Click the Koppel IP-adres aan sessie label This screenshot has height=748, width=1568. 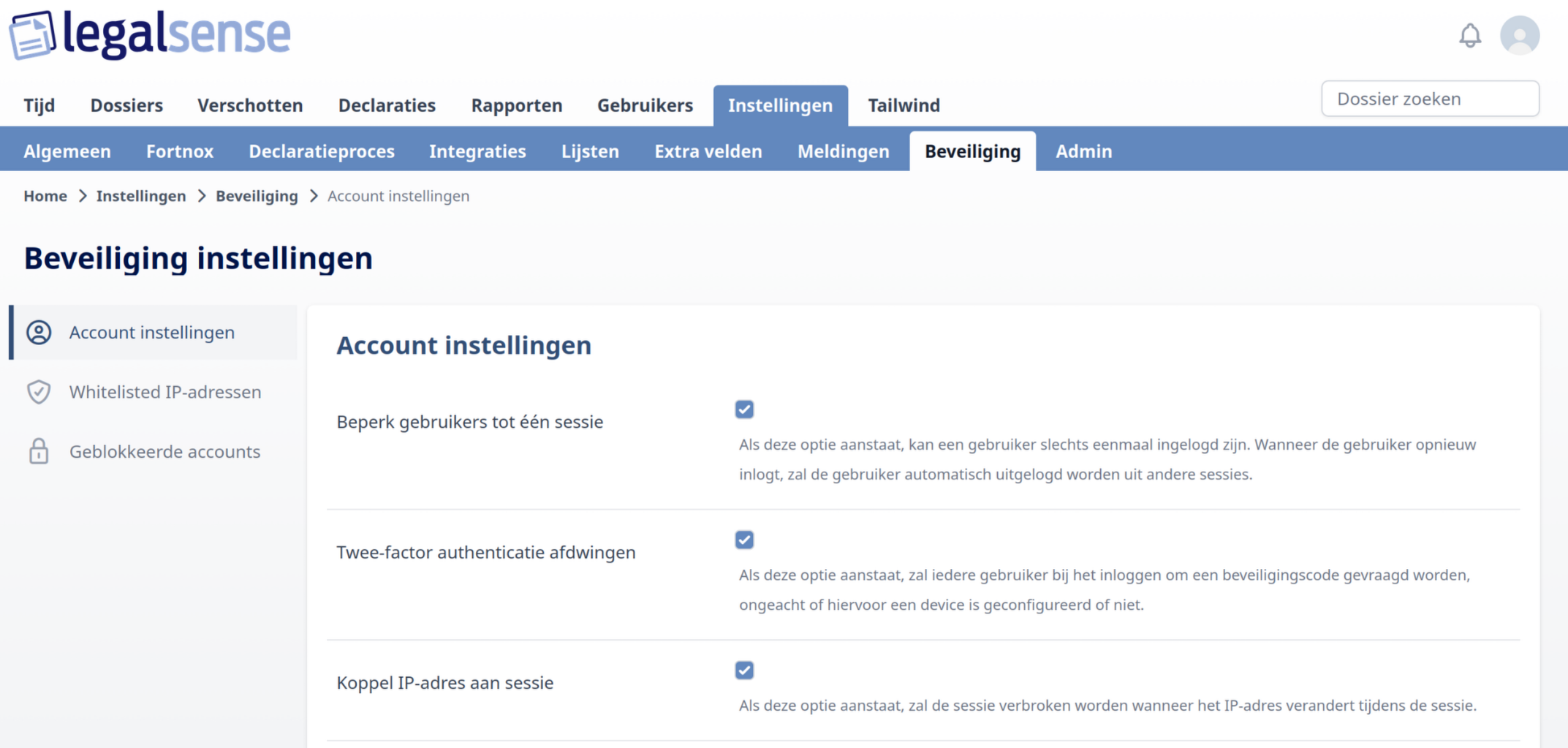445,682
